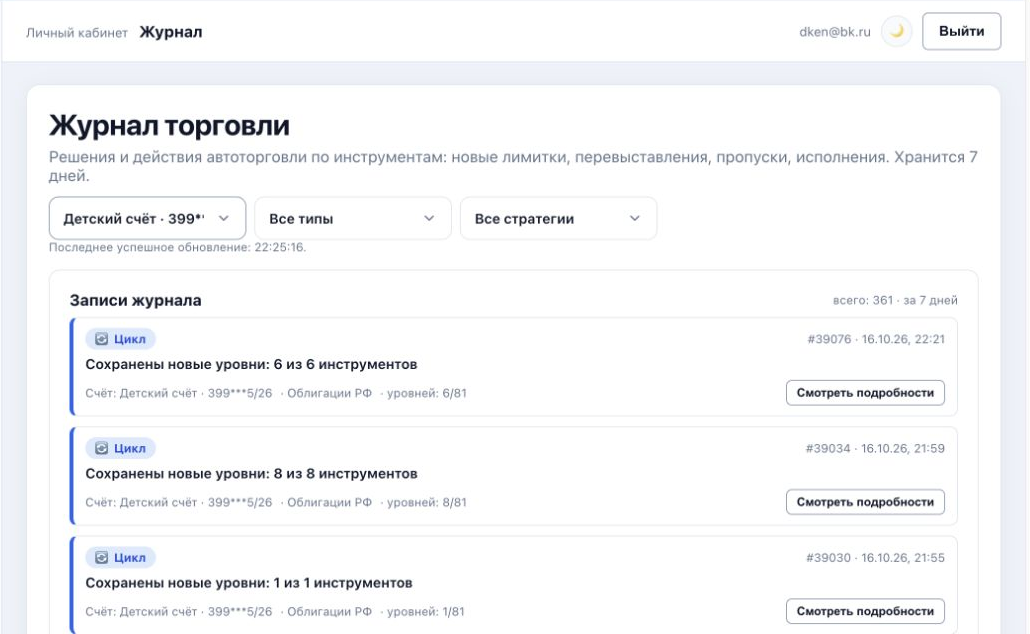Click the 'Записи журнала' heading
Image resolution: width=1030 pixels, height=634 pixels.
135,300
